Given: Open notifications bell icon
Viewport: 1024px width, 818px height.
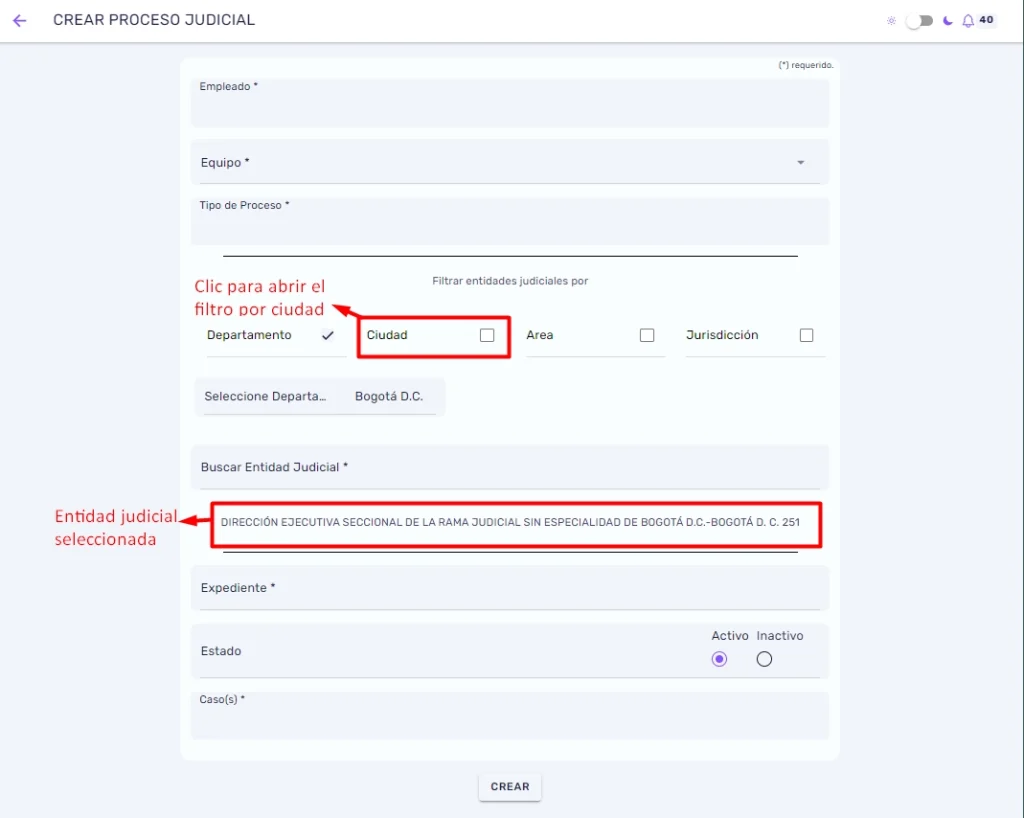Looking at the screenshot, I should click(x=968, y=21).
